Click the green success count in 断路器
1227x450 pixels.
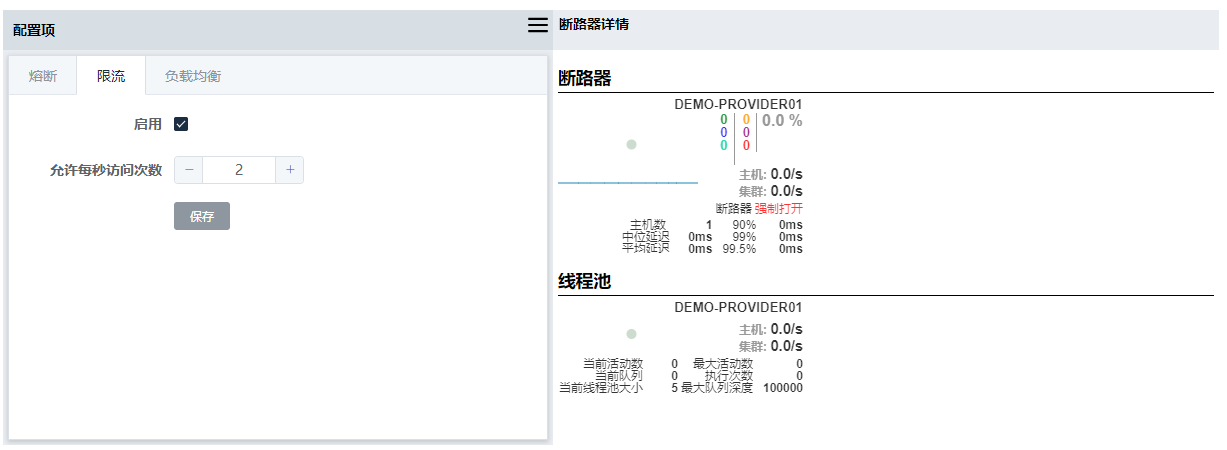point(724,120)
